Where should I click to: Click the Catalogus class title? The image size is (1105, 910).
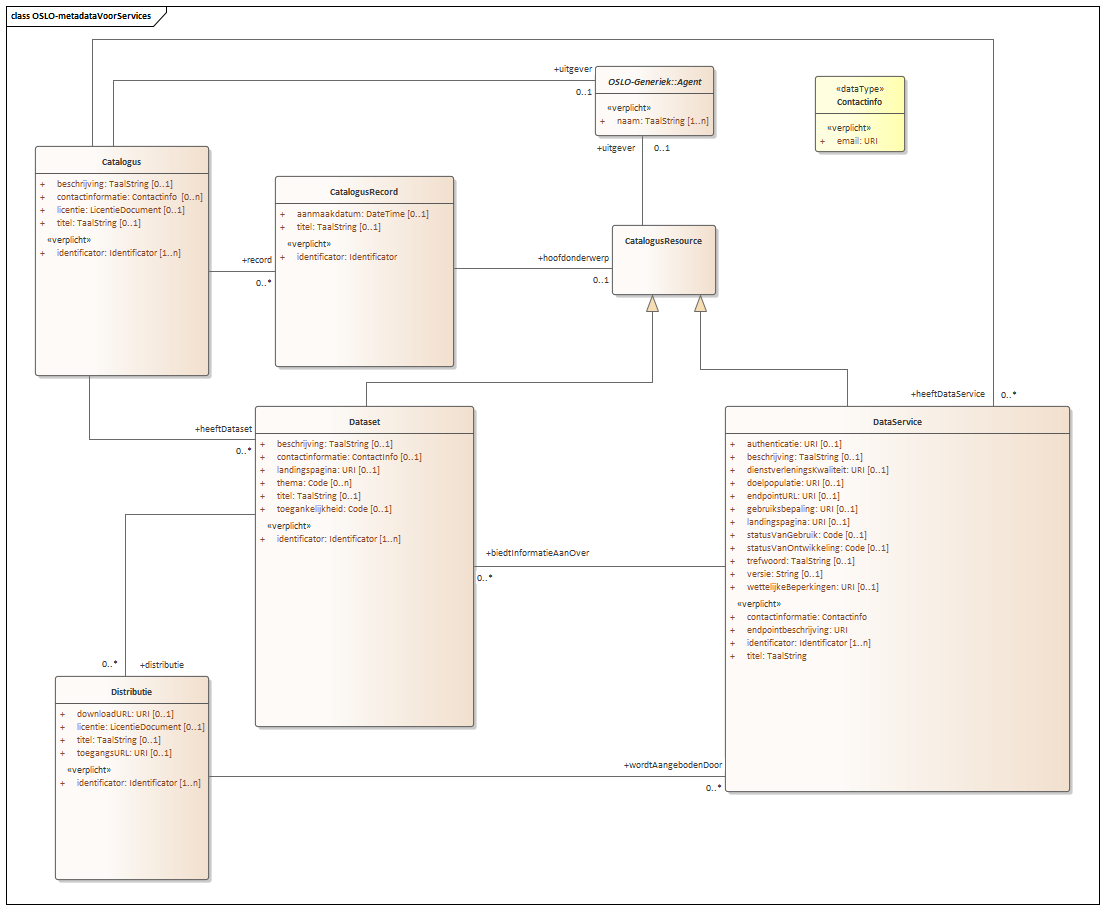121,161
